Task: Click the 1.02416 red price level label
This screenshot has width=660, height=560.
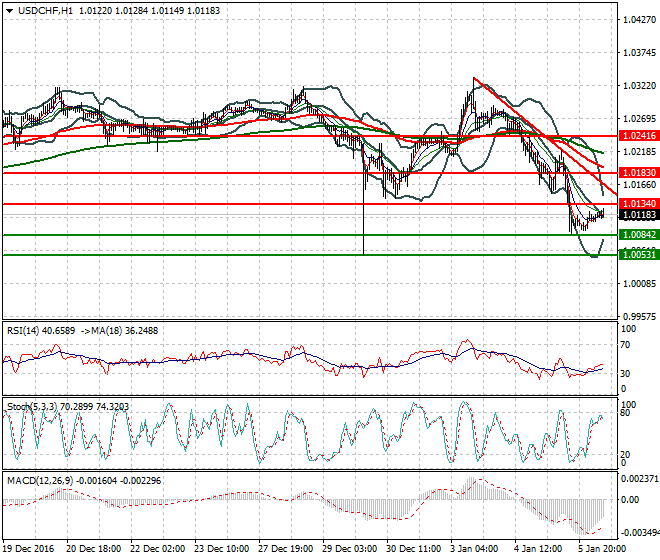Action: pos(639,136)
